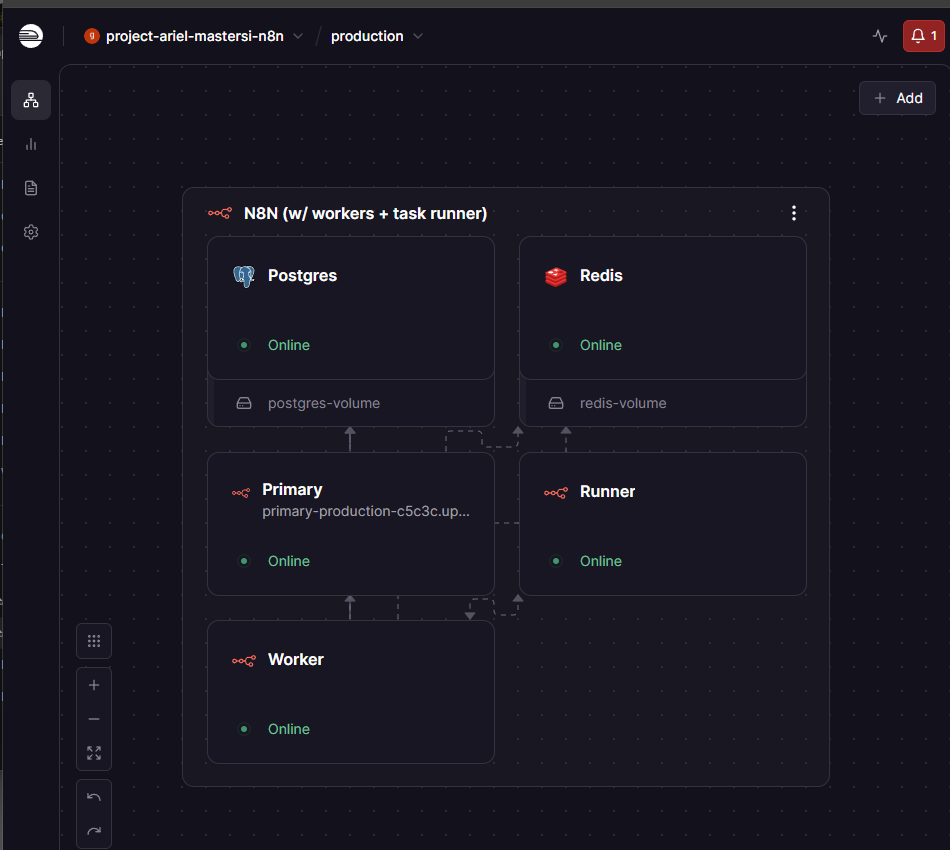Click the postgres-volume disk icon
This screenshot has height=850, width=950.
coord(244,403)
